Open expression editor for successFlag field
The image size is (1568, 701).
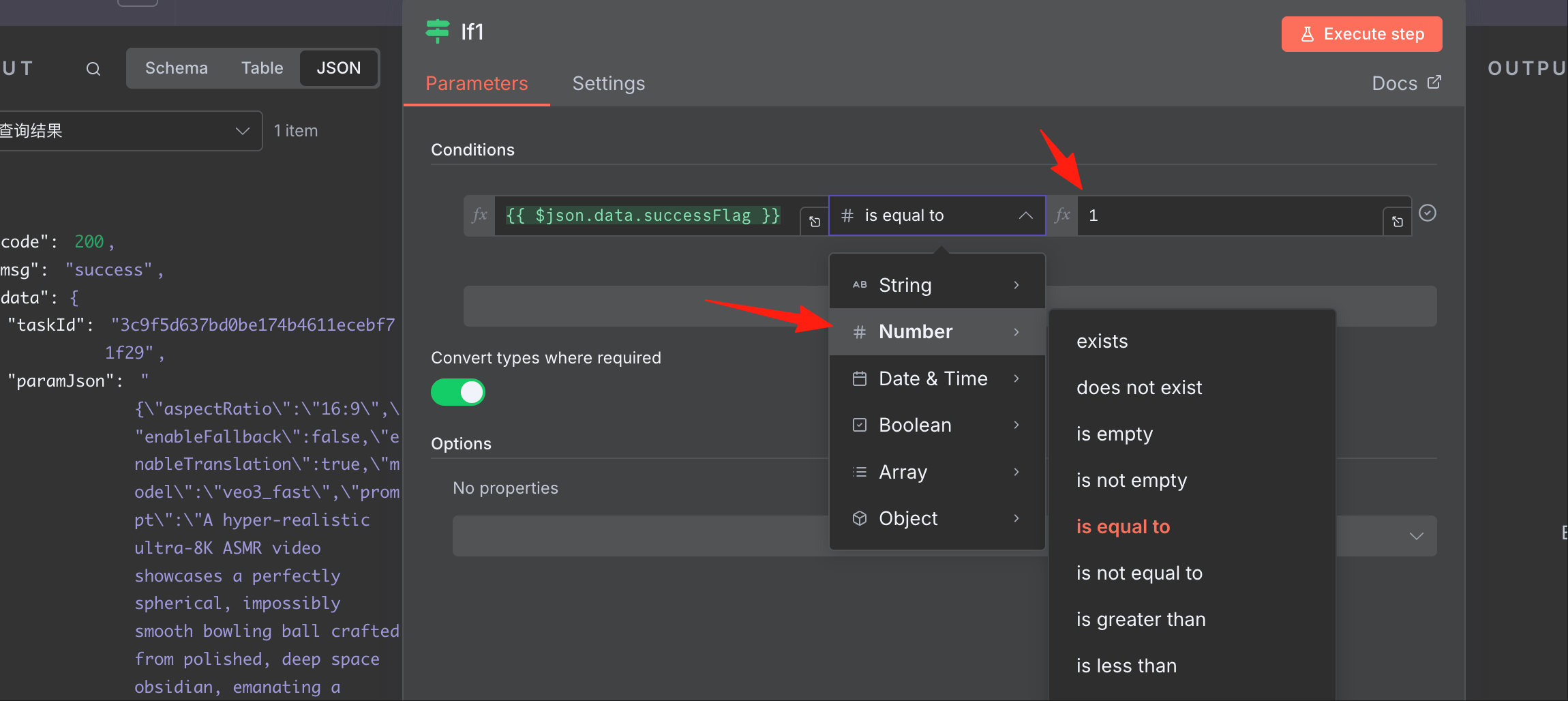point(815,222)
